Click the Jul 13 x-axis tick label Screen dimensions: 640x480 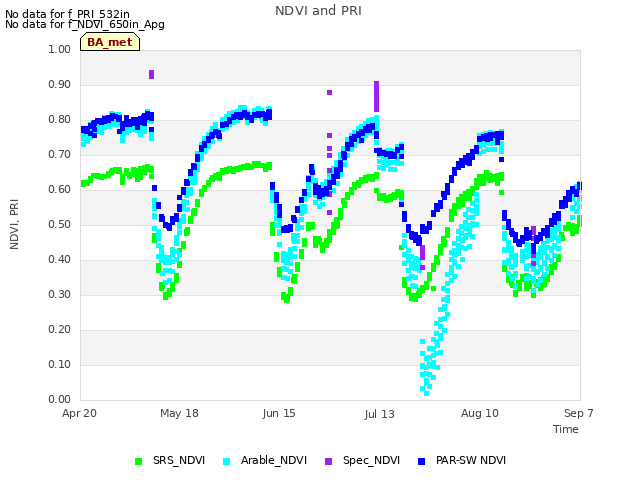point(380,414)
